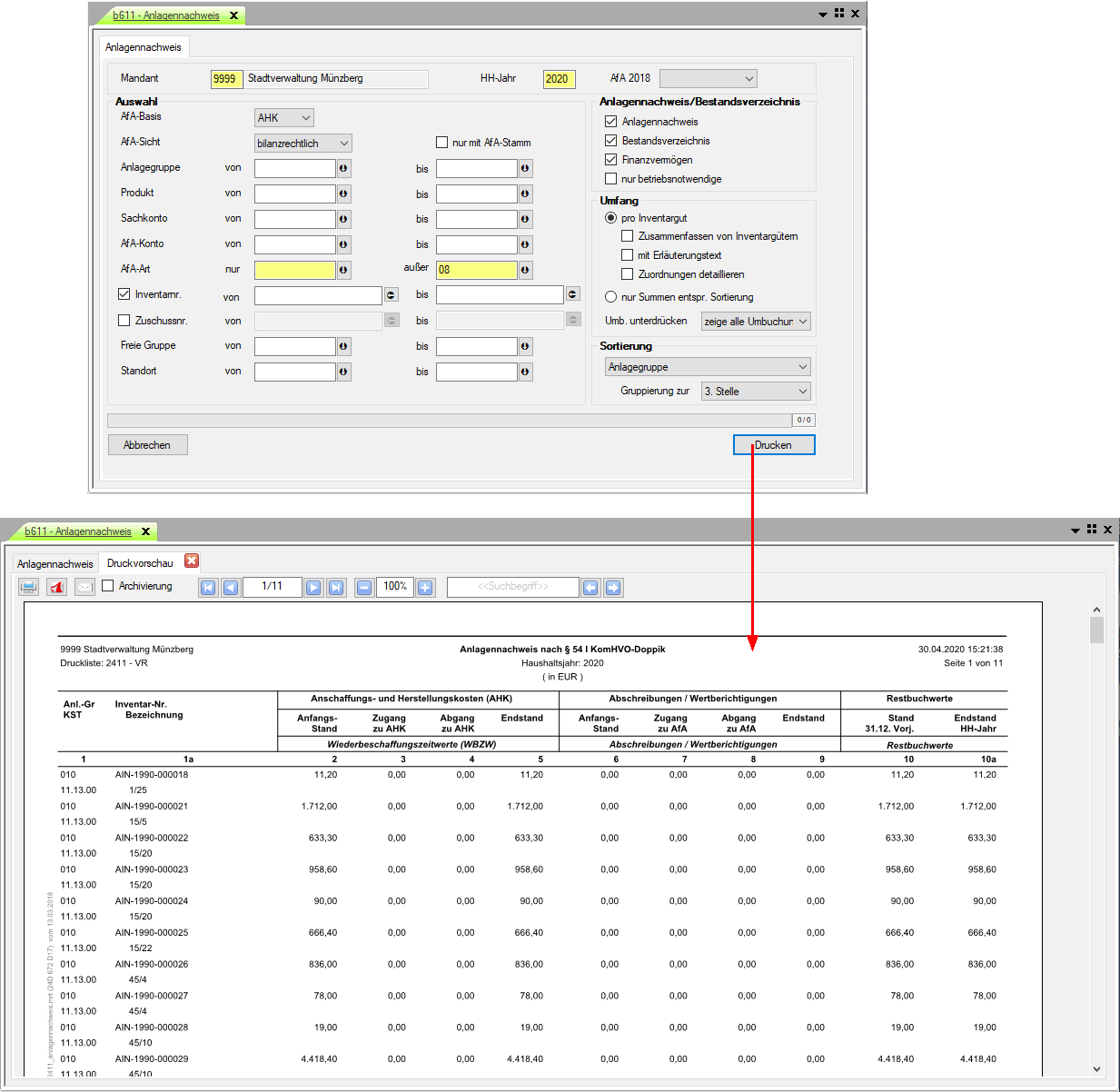Uncheck the Bestandsverzeichnis checkbox
Screen dimensions: 1120x1092
(x=611, y=141)
